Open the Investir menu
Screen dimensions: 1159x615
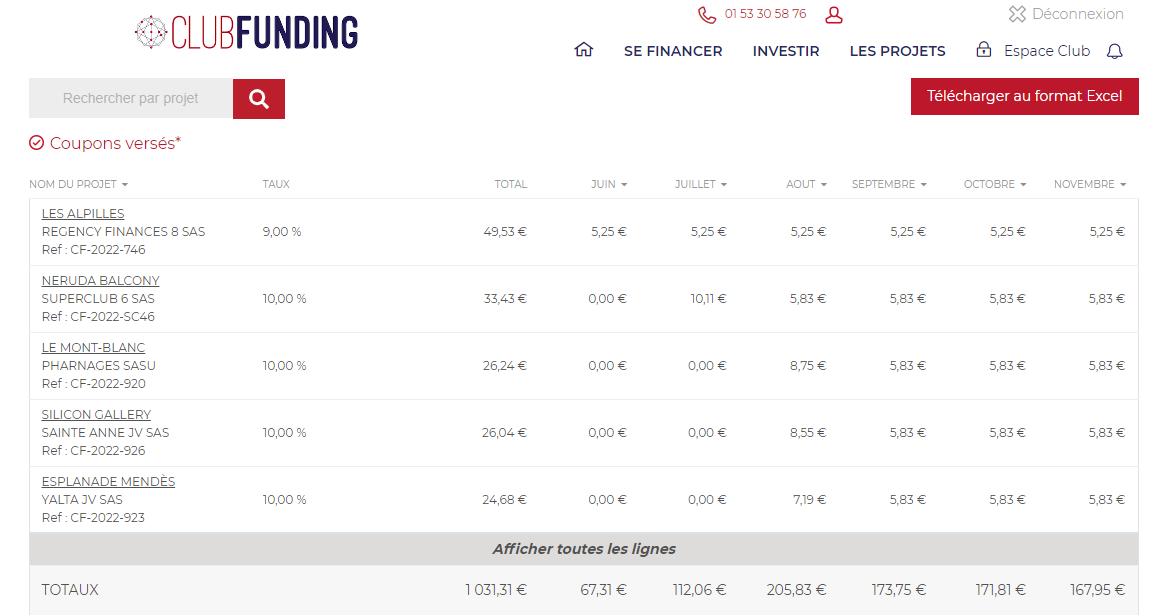[786, 51]
